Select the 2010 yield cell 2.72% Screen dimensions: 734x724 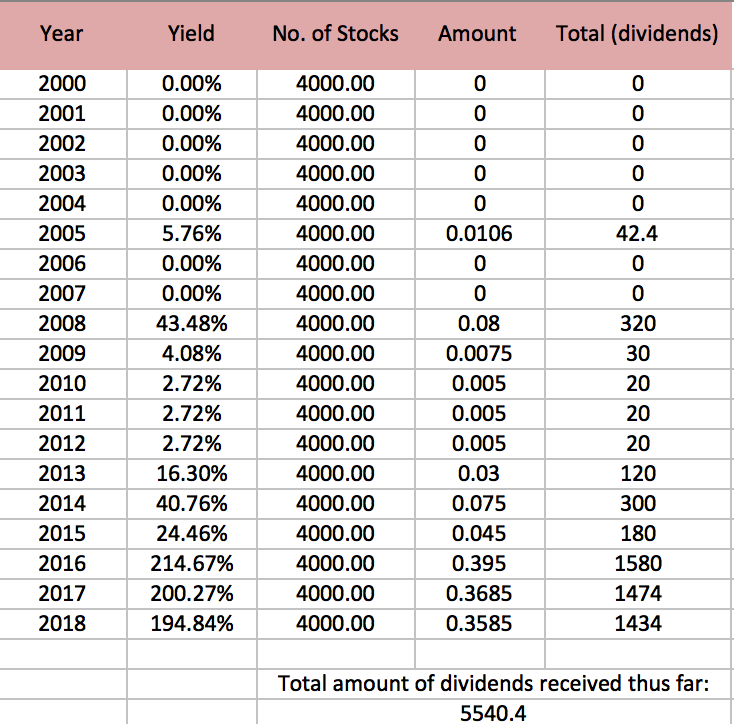pos(192,384)
